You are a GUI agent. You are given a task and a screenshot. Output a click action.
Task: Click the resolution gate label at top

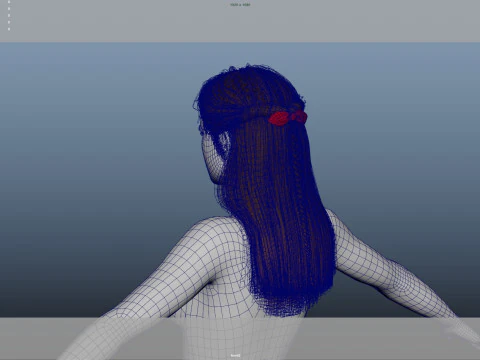[240, 5]
